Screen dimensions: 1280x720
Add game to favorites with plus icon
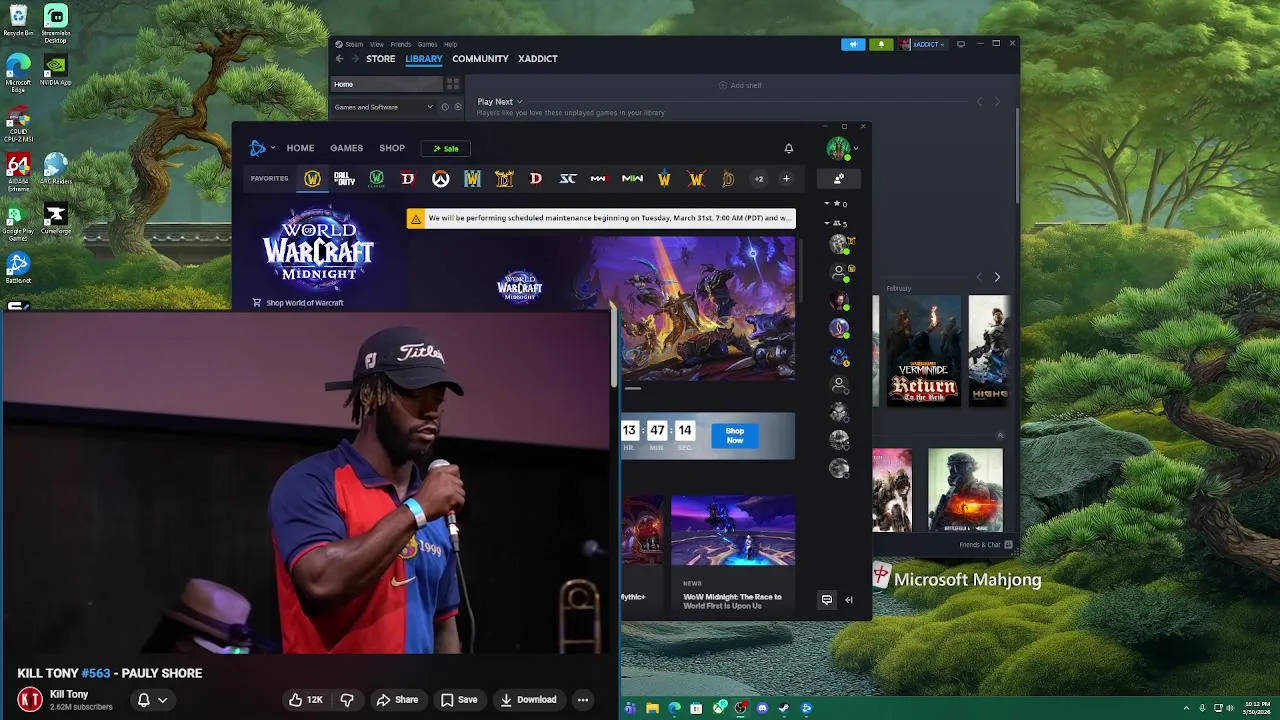(x=786, y=179)
